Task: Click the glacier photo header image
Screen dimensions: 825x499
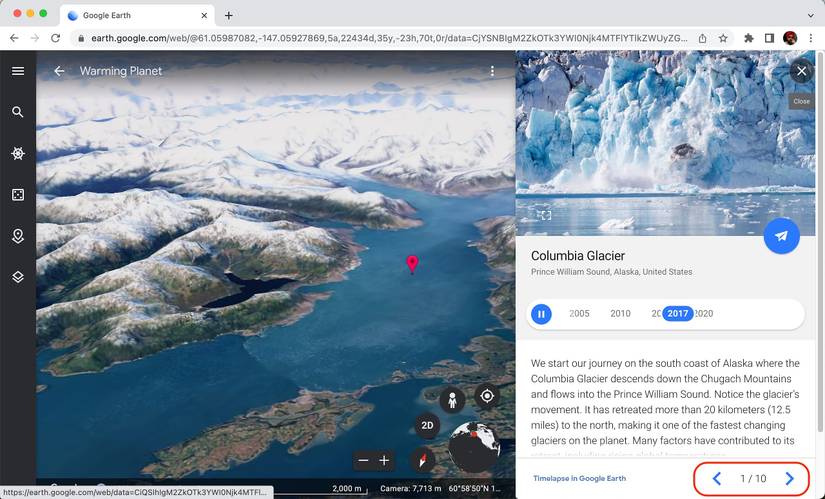Action: (x=665, y=143)
